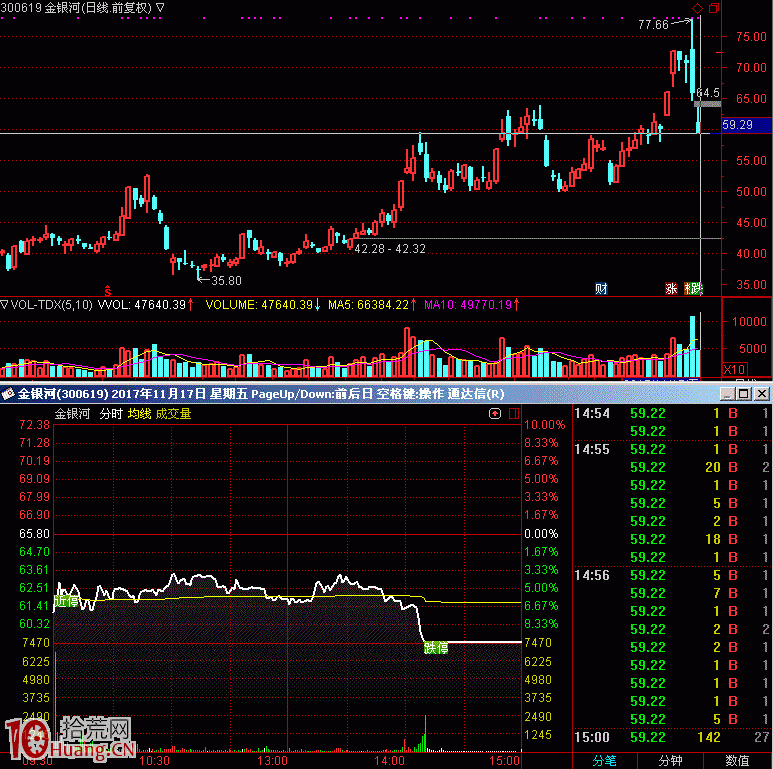Click the 14:55 tick row time
Viewport: 773px width, 769px height.
point(592,449)
